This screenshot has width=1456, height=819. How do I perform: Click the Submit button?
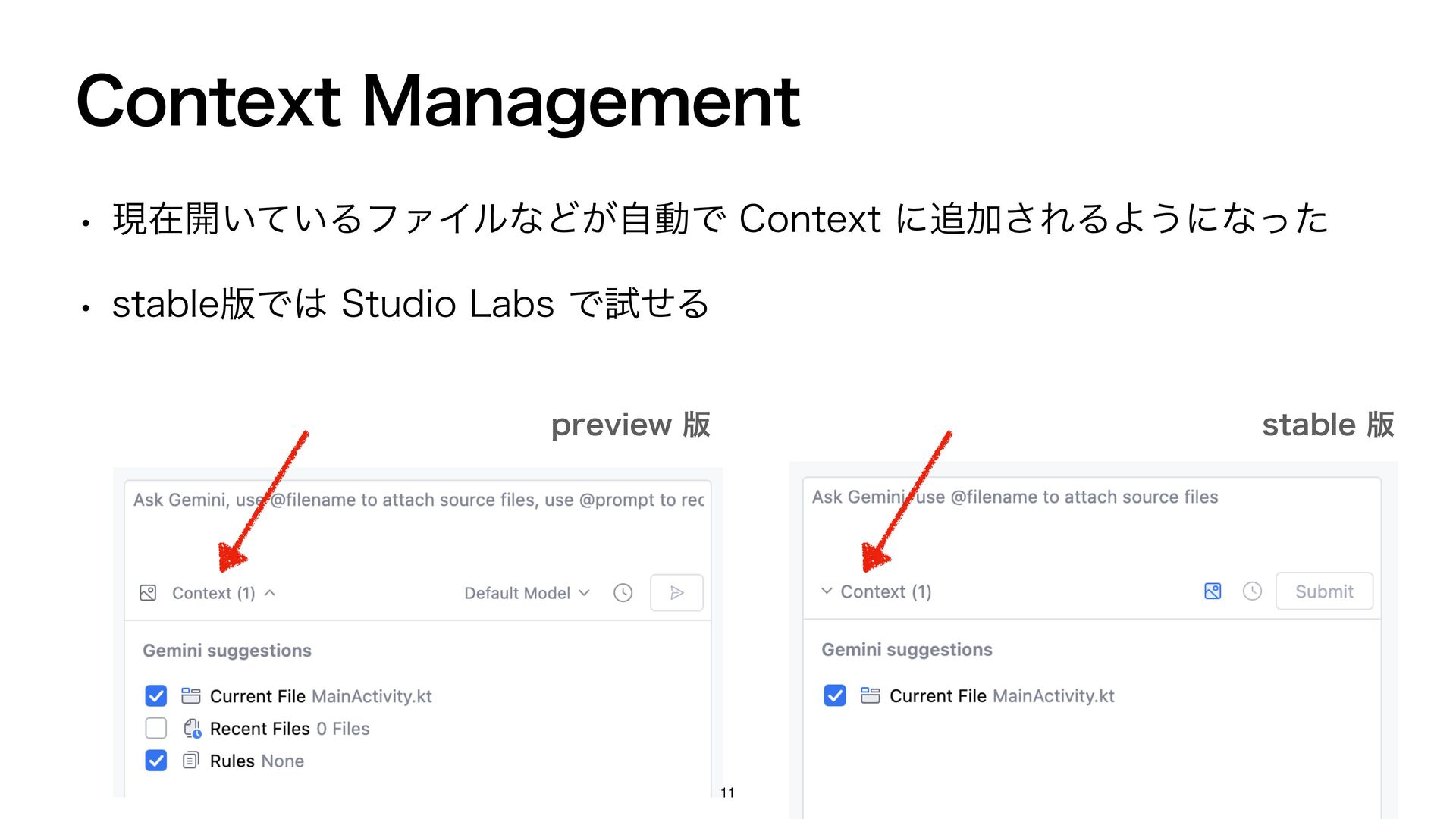[1324, 591]
